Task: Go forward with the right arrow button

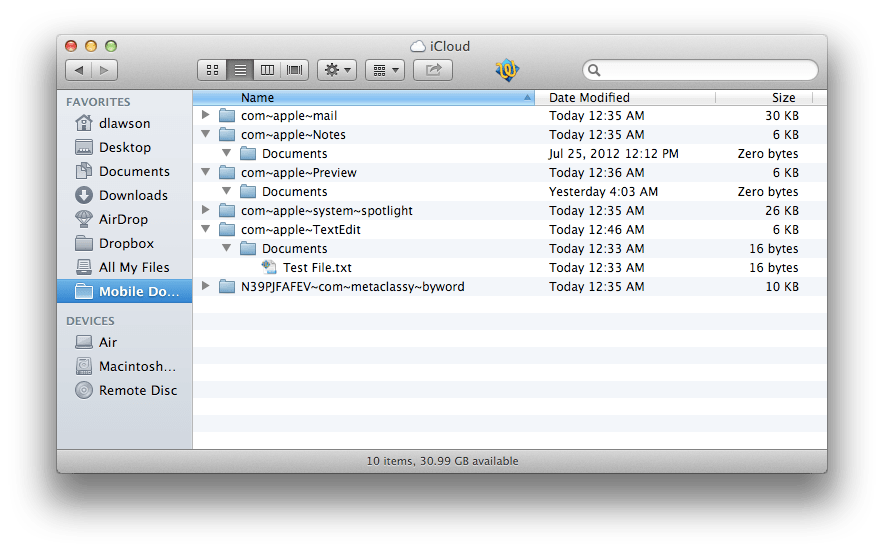Action: (104, 70)
